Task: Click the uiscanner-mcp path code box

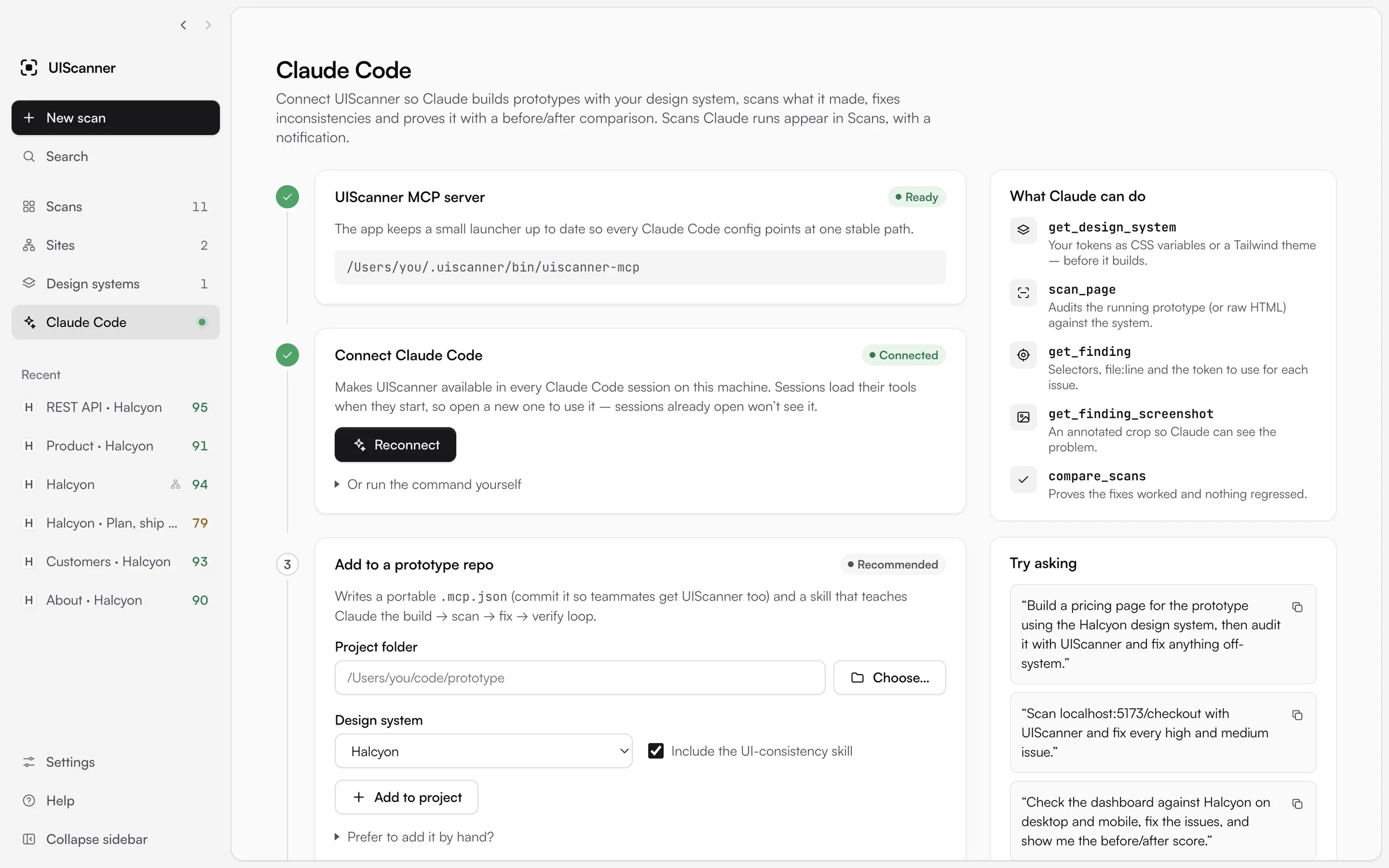Action: pos(640,267)
